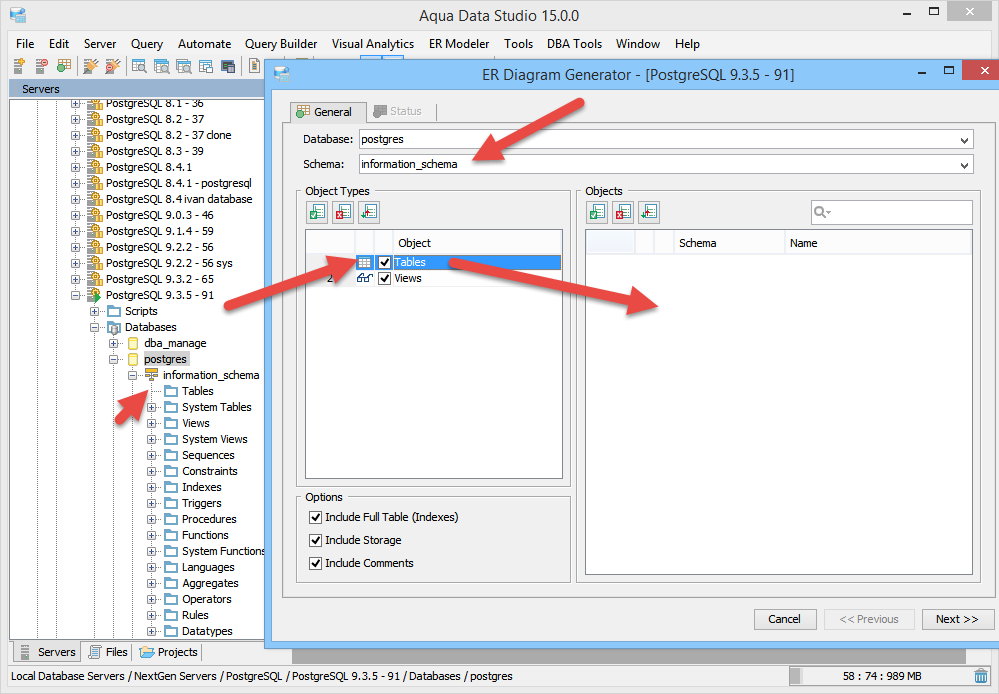
Task: Switch to the General tab
Action: pyautogui.click(x=327, y=112)
